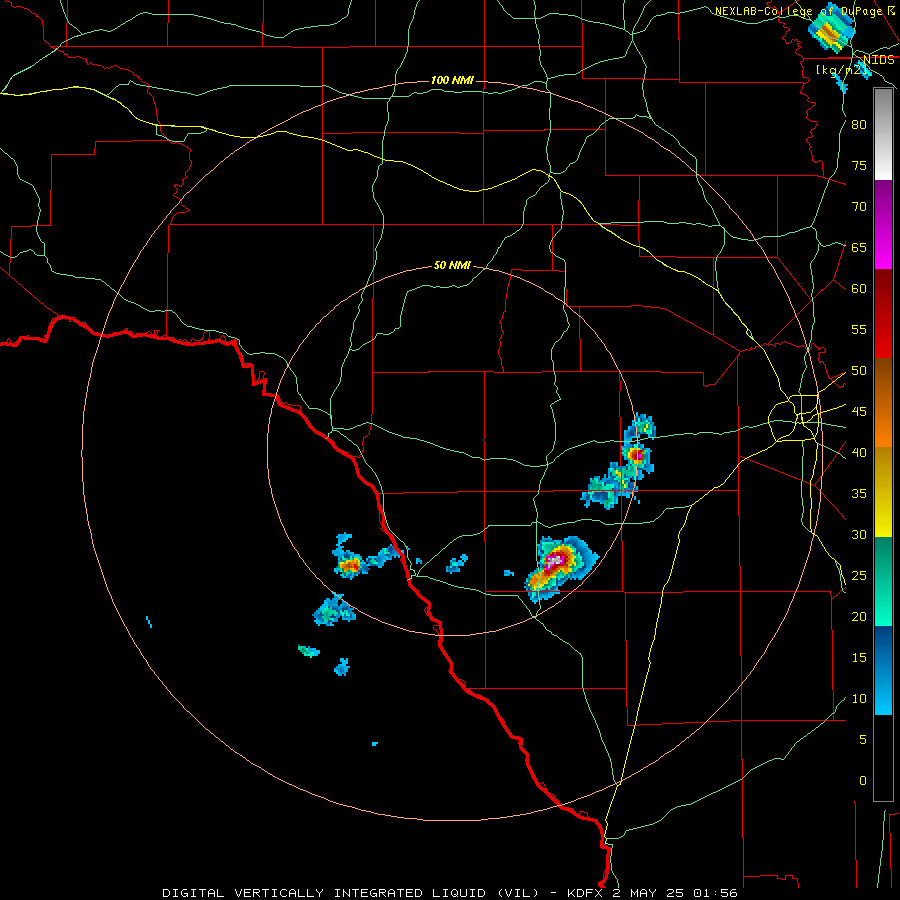Select the 45 value on the color scale

tap(859, 412)
